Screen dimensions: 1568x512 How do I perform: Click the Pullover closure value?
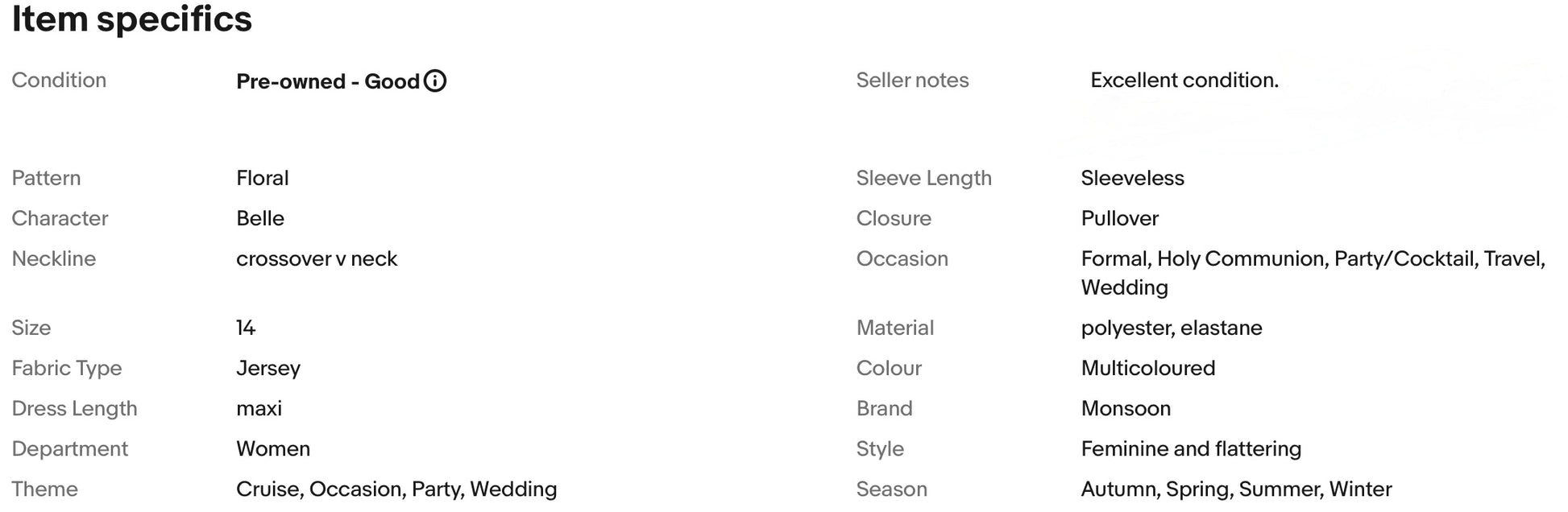[1119, 218]
